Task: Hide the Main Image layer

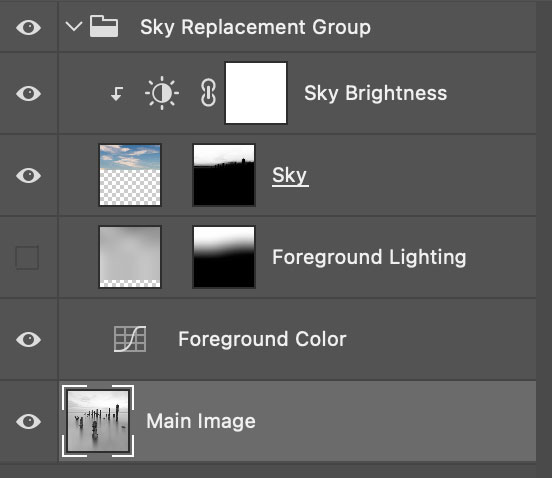Action: 29,422
